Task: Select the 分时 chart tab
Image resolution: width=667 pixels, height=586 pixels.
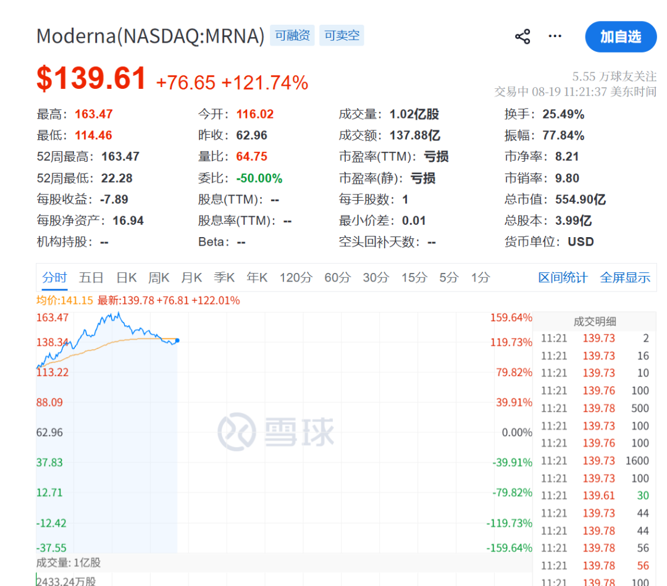Action: click(54, 278)
